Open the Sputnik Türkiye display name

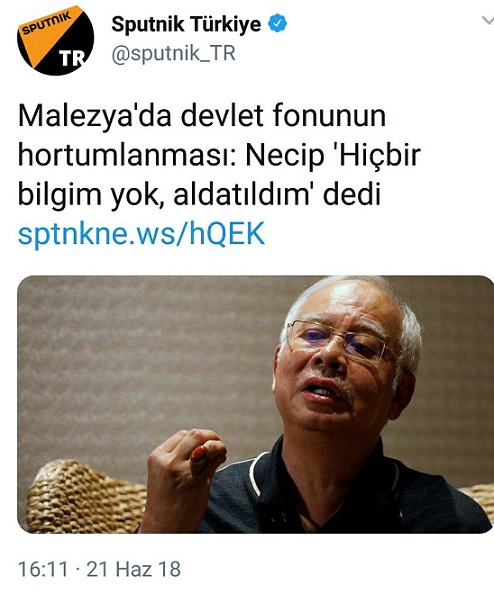(186, 24)
